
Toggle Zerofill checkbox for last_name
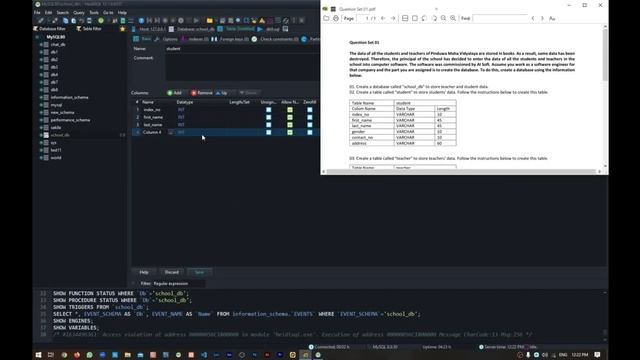pos(310,125)
